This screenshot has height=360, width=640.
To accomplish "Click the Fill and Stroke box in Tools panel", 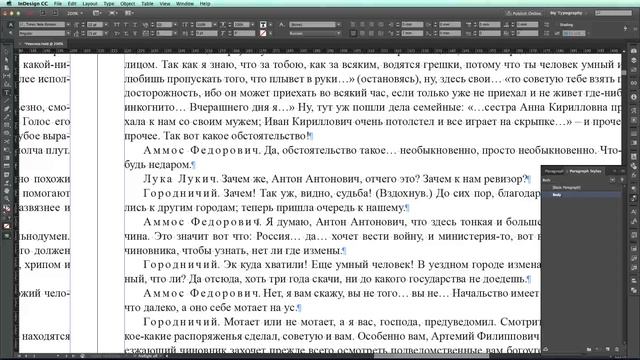I will point(7,209).
